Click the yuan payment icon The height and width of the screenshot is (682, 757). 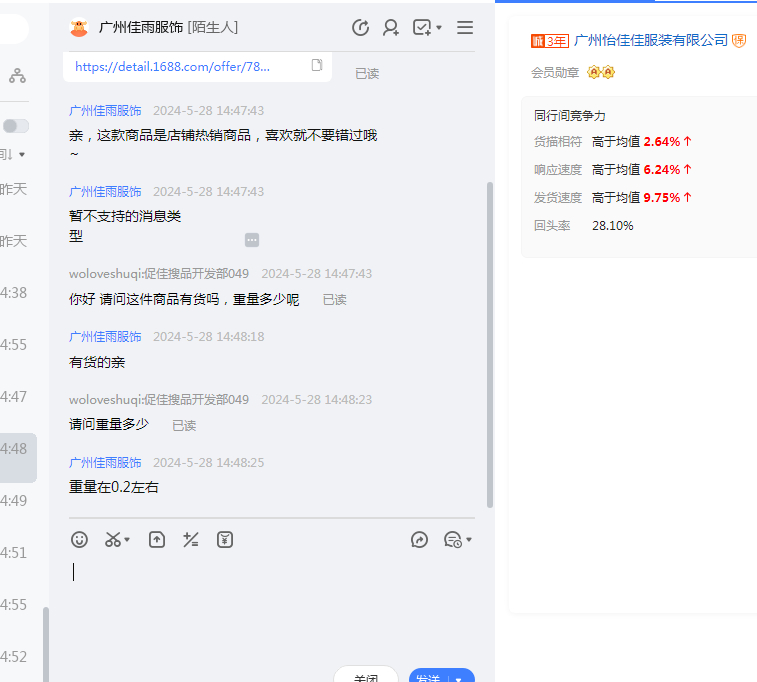point(225,540)
